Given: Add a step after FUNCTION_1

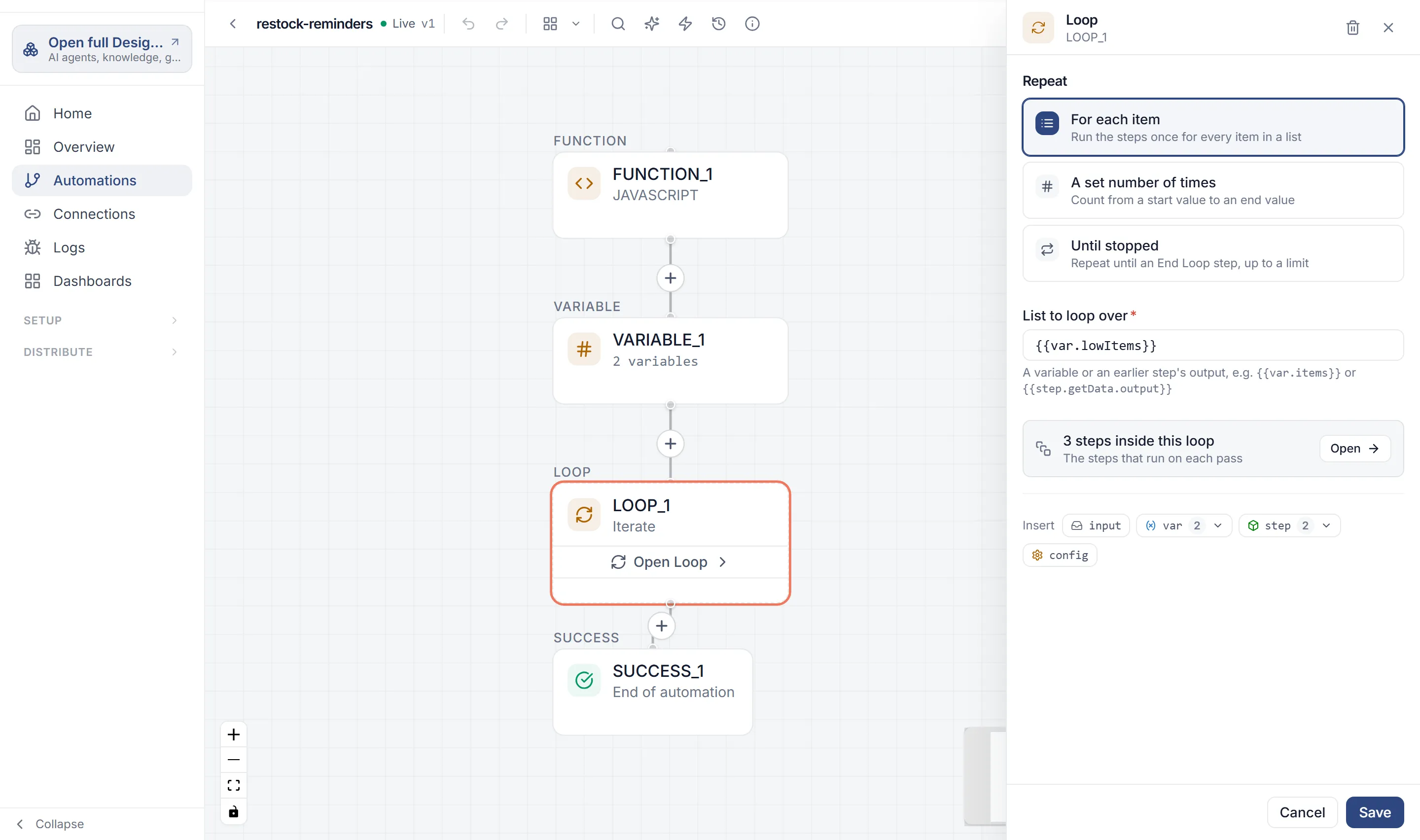Looking at the screenshot, I should (670, 279).
